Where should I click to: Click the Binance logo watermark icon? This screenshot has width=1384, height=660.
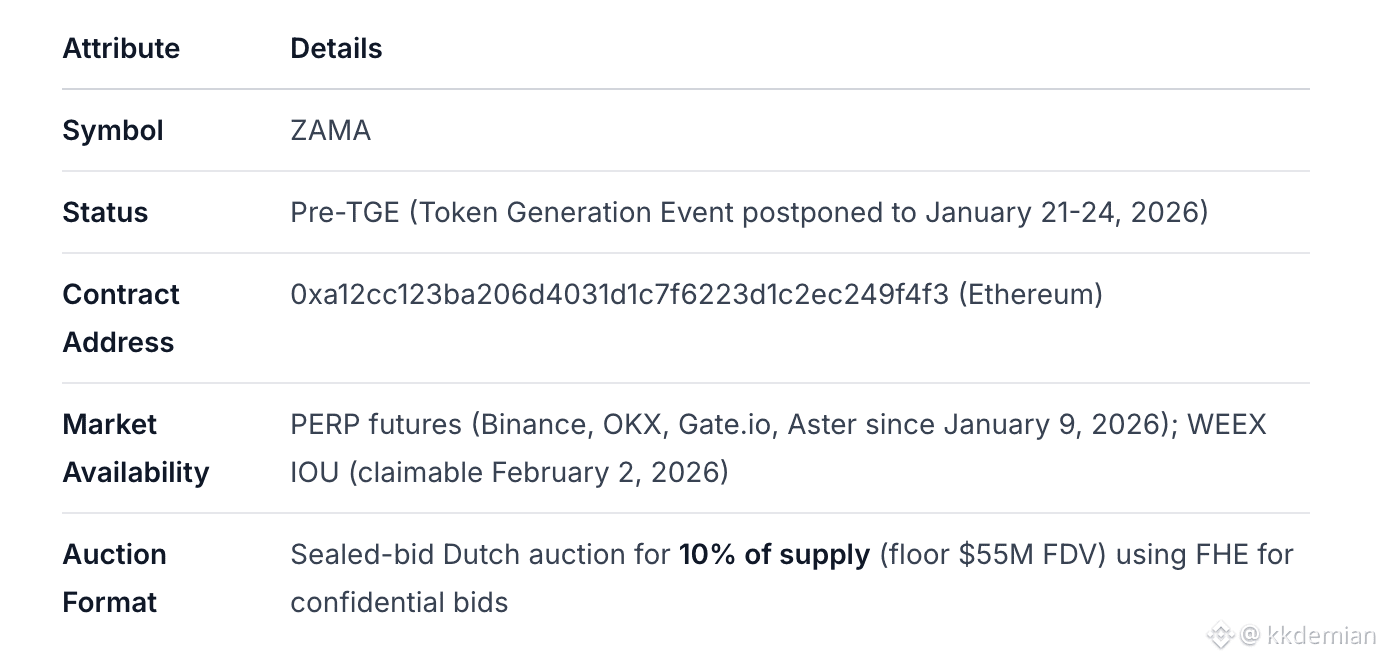[1220, 634]
